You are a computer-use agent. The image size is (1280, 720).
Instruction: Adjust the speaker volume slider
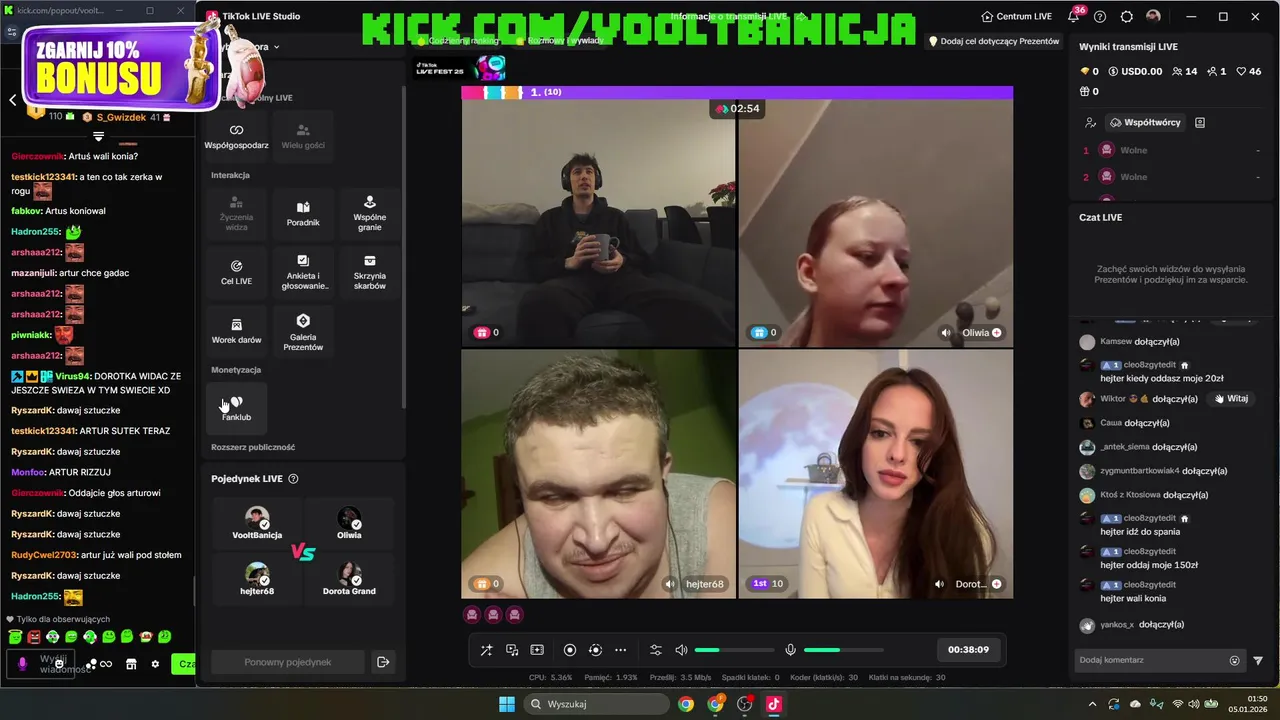[x=734, y=650]
